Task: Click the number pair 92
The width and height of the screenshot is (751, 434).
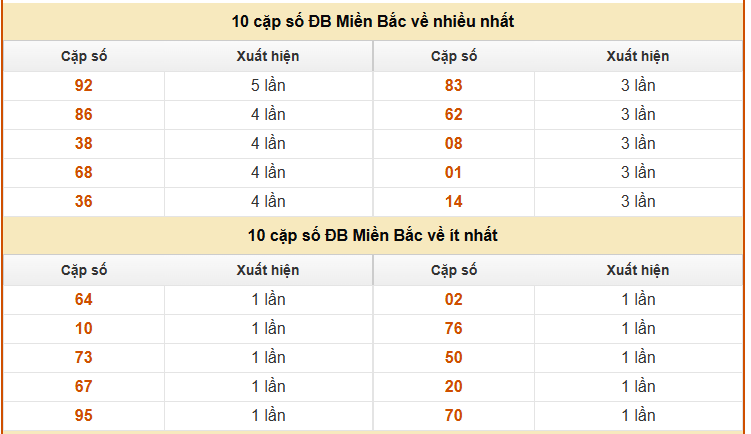Action: 84,86
